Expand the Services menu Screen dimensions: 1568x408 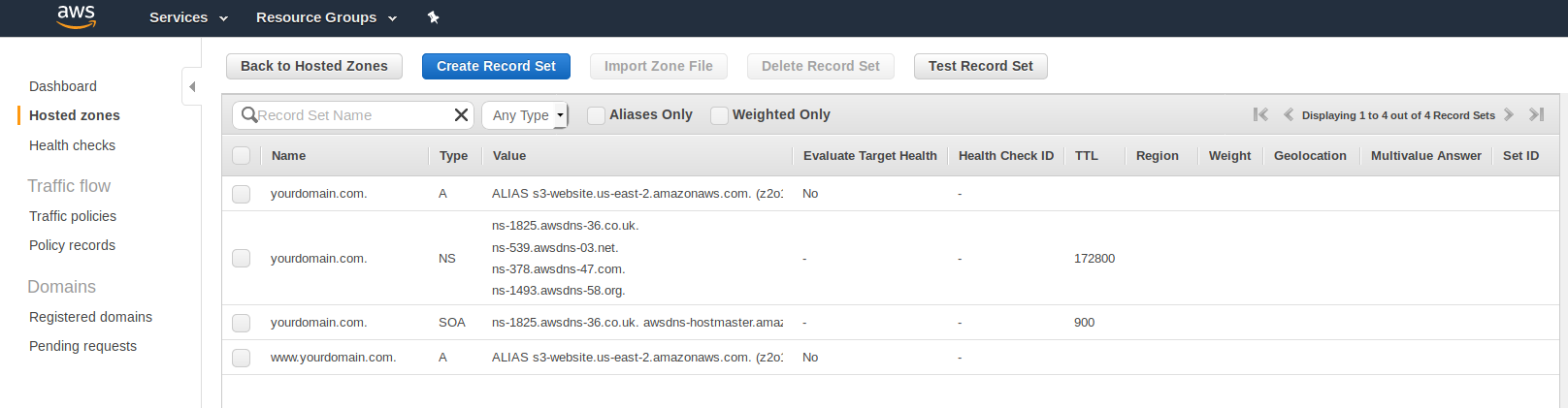pos(188,17)
